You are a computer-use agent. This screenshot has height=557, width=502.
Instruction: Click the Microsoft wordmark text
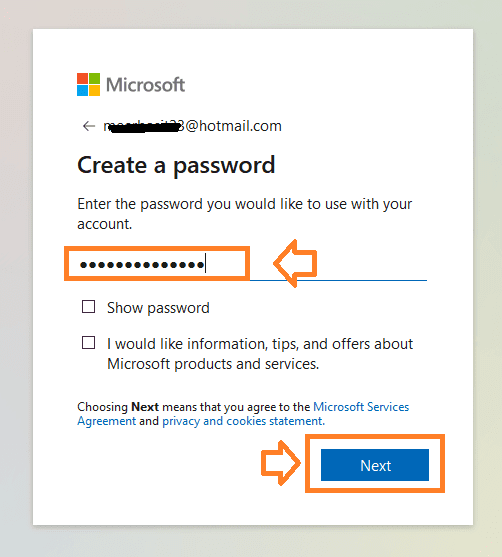145,85
